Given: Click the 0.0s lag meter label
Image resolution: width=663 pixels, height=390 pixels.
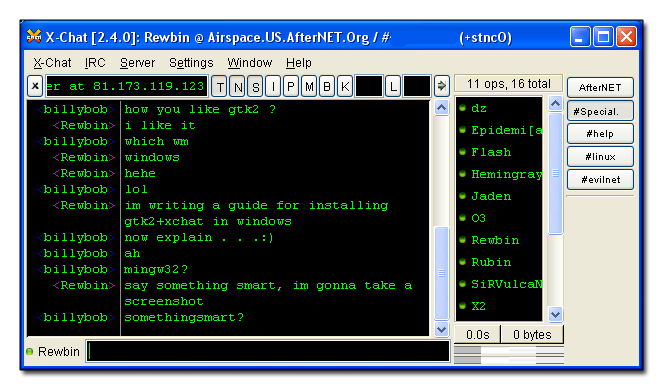Looking at the screenshot, I should click(x=478, y=335).
